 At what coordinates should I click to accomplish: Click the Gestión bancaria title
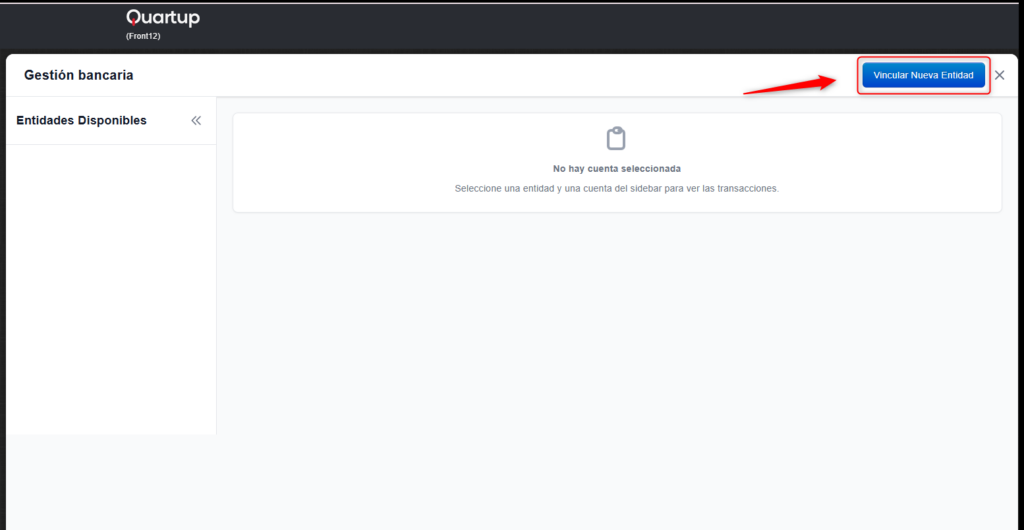pos(78,75)
